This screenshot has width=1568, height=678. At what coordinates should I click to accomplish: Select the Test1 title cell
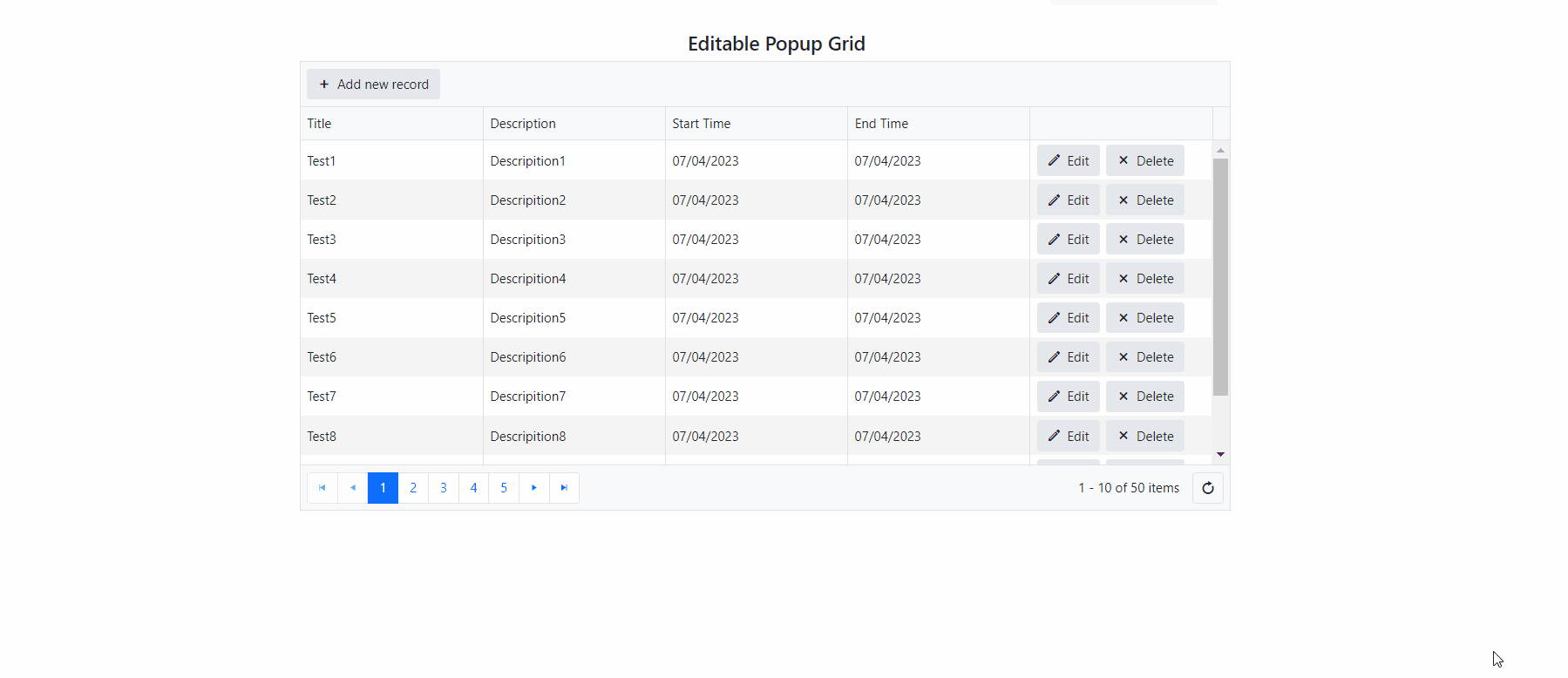pyautogui.click(x=391, y=160)
